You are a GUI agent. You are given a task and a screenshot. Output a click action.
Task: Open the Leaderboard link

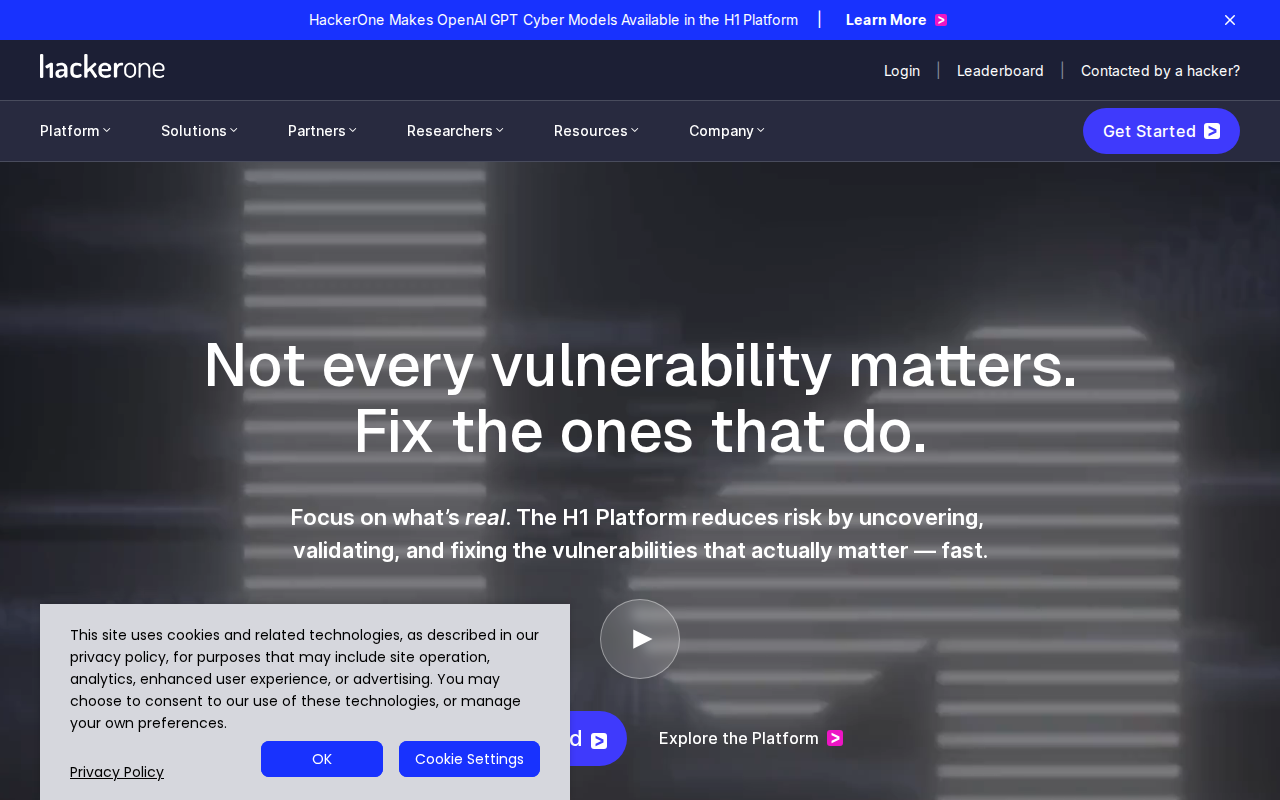(1000, 70)
